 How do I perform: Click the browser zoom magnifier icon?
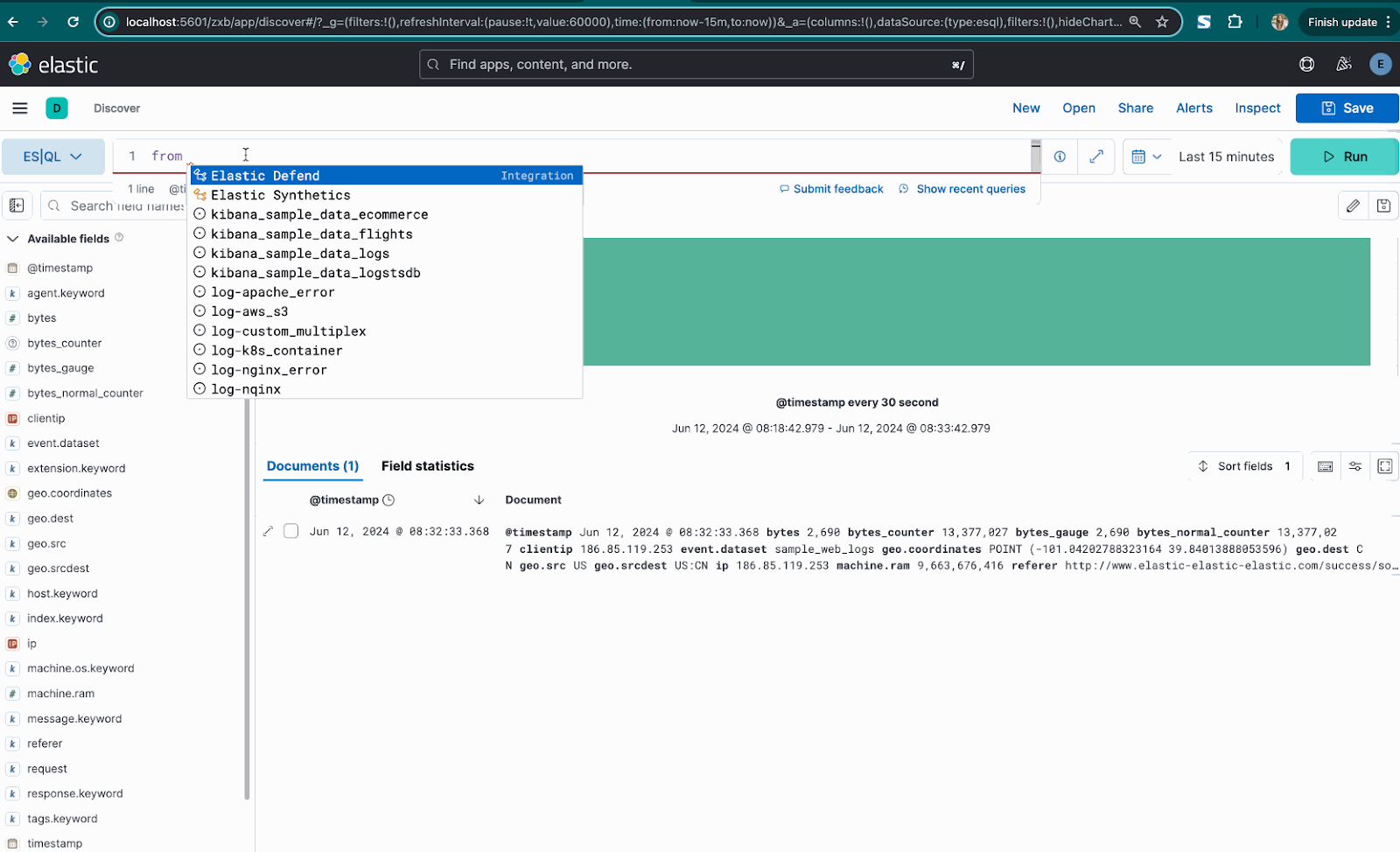click(x=1135, y=22)
